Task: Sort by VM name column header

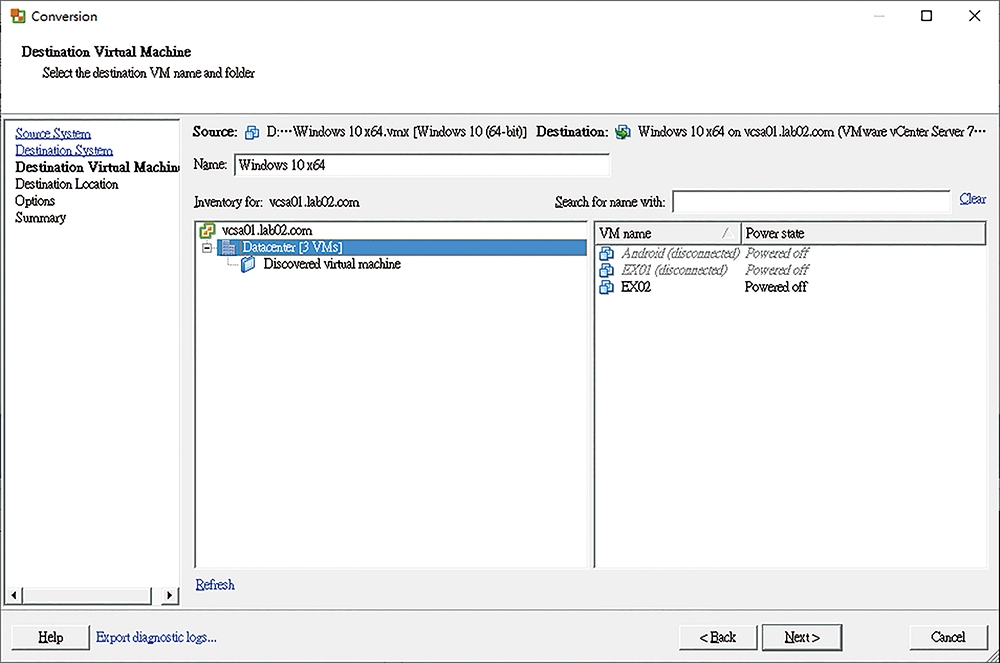Action: [667, 233]
